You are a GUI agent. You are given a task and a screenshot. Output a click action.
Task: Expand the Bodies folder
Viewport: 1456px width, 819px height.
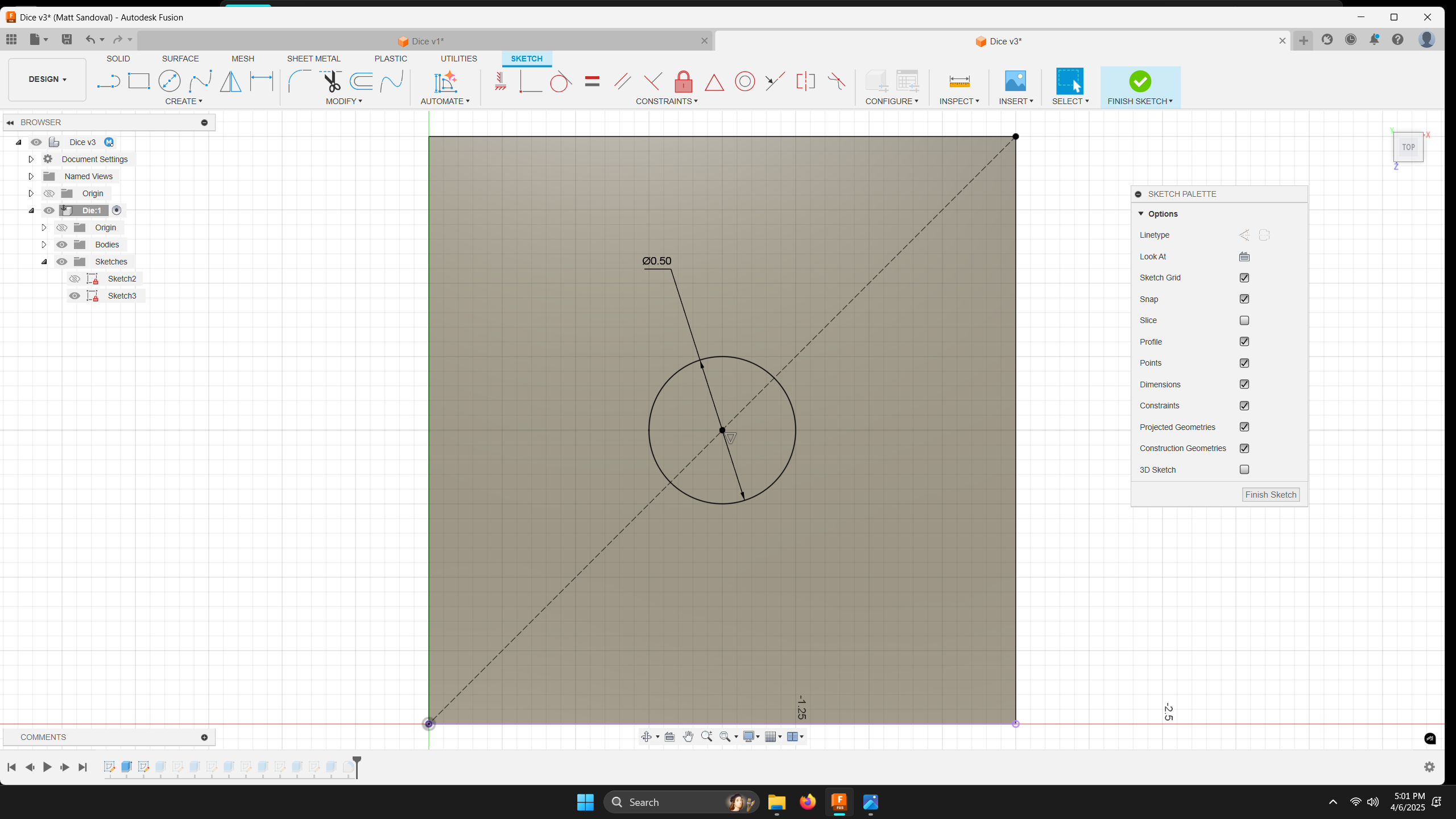(x=44, y=245)
